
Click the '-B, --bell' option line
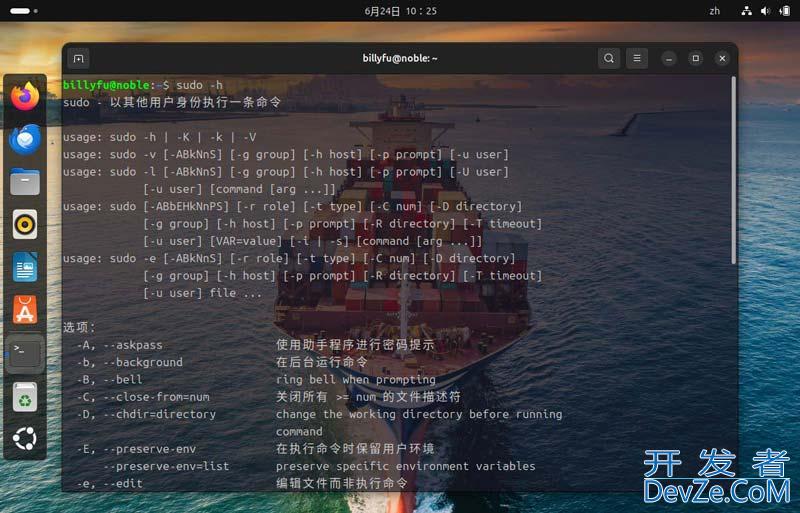(x=256, y=380)
